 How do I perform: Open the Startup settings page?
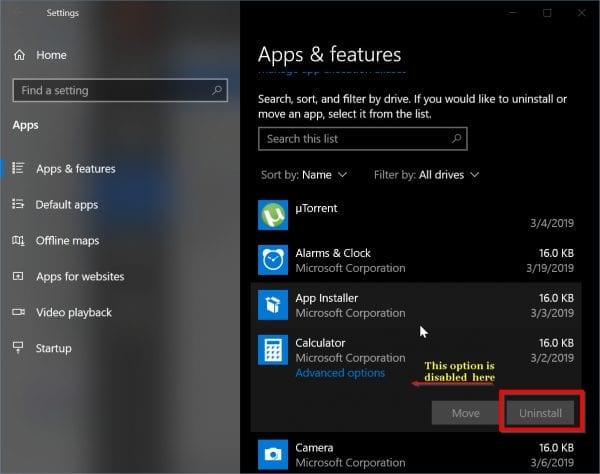tap(53, 349)
